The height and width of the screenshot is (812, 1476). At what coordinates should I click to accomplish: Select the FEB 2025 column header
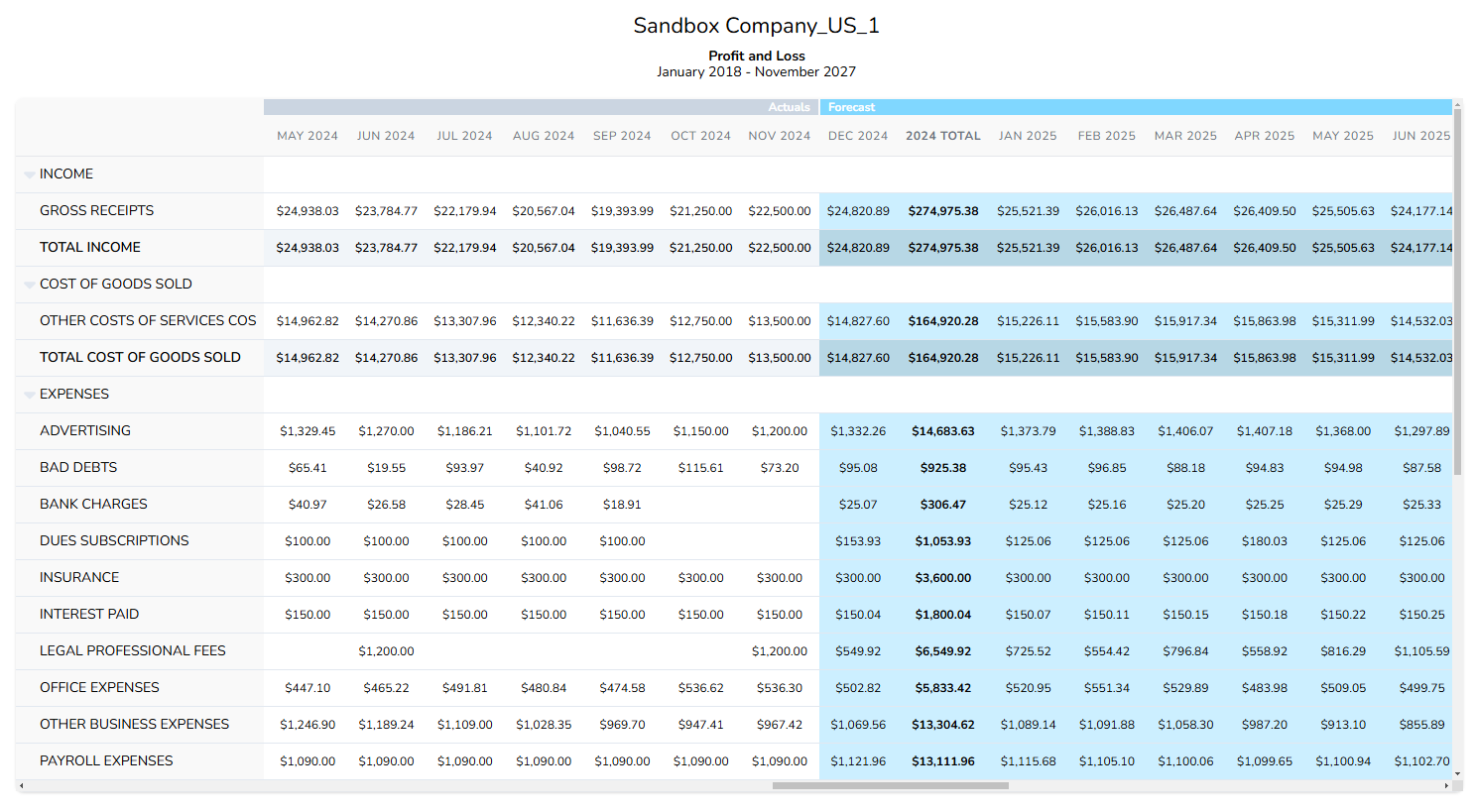1107,136
